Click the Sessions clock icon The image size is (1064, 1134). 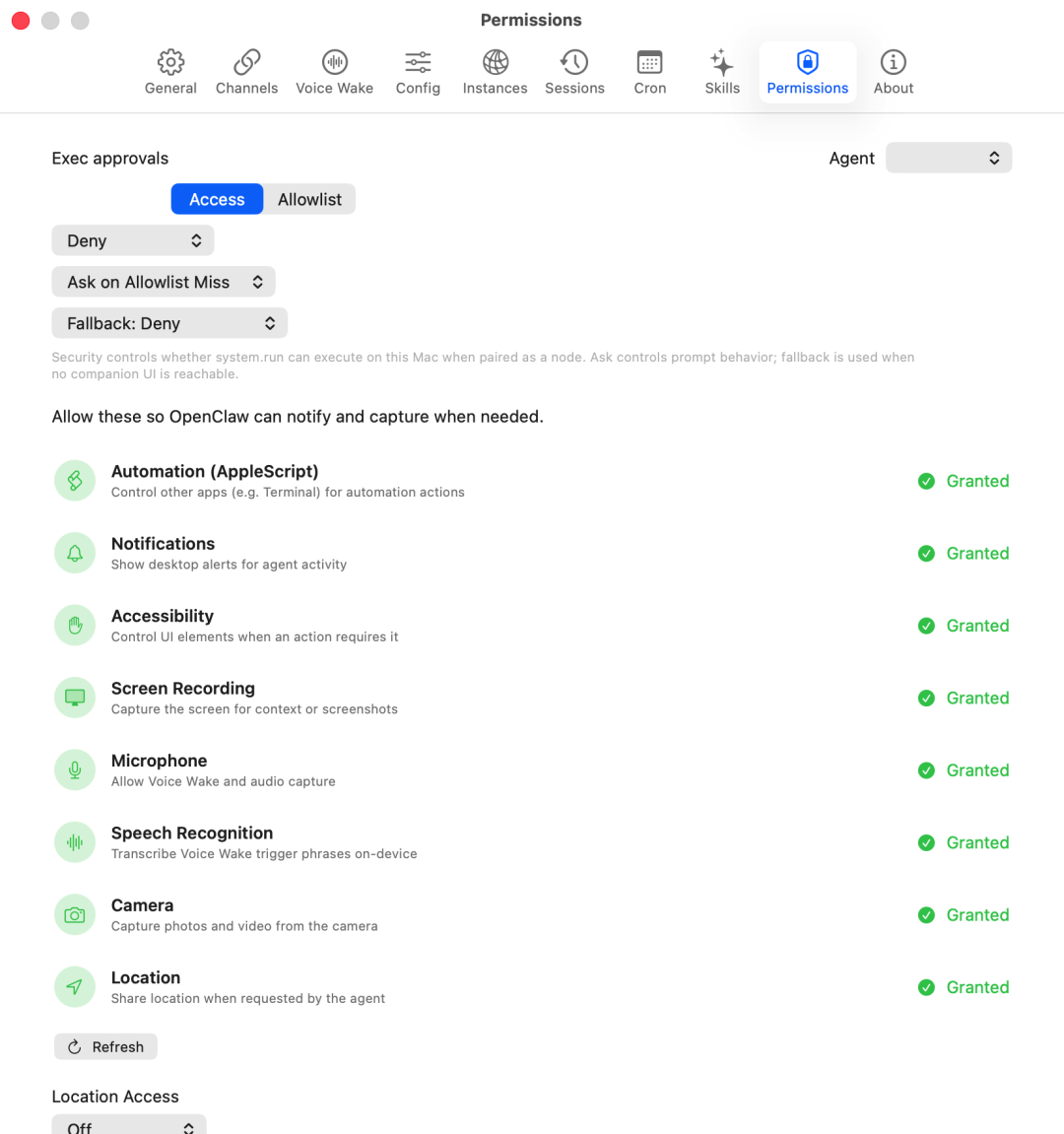574,62
